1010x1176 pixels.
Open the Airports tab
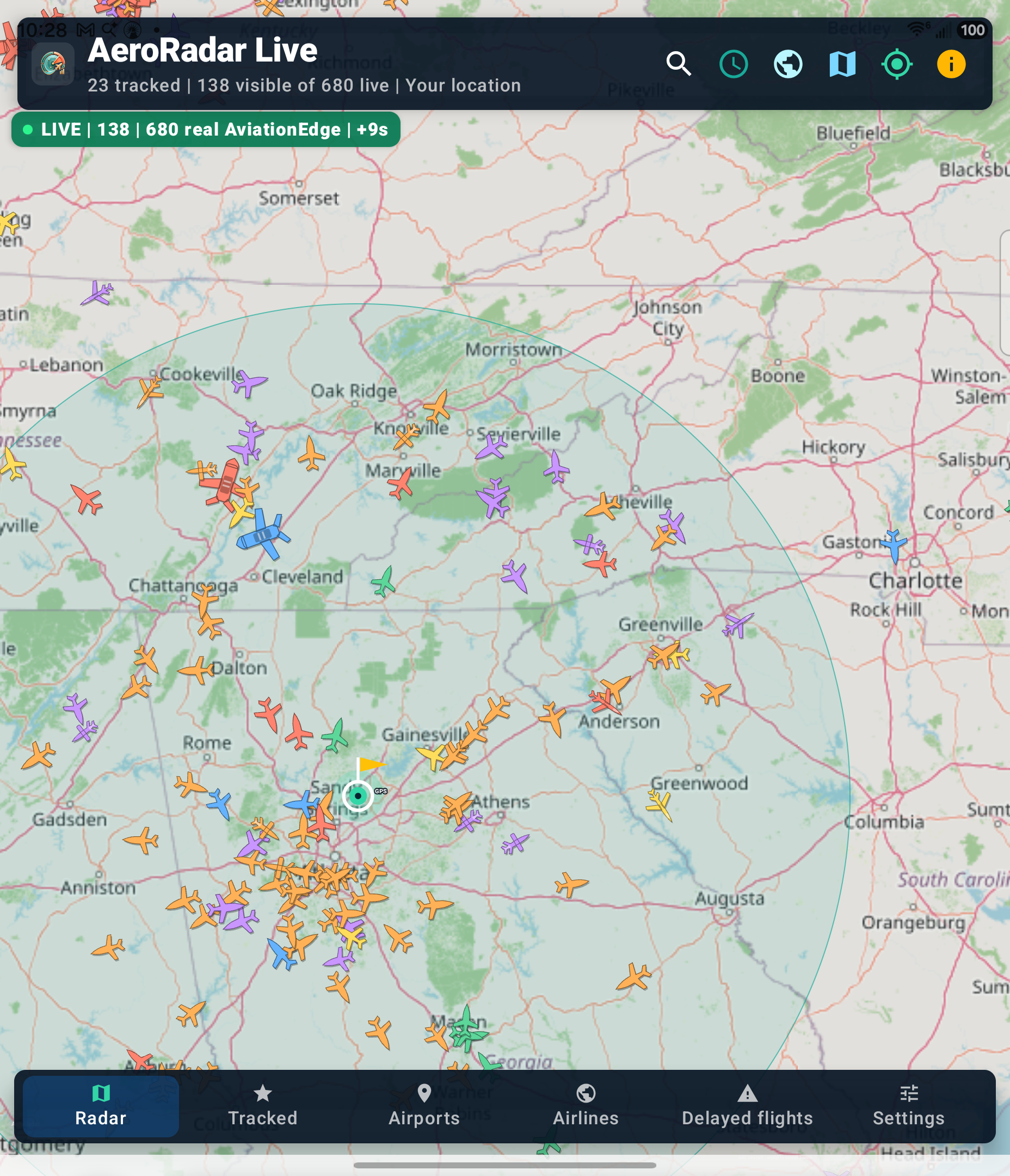424,1106
